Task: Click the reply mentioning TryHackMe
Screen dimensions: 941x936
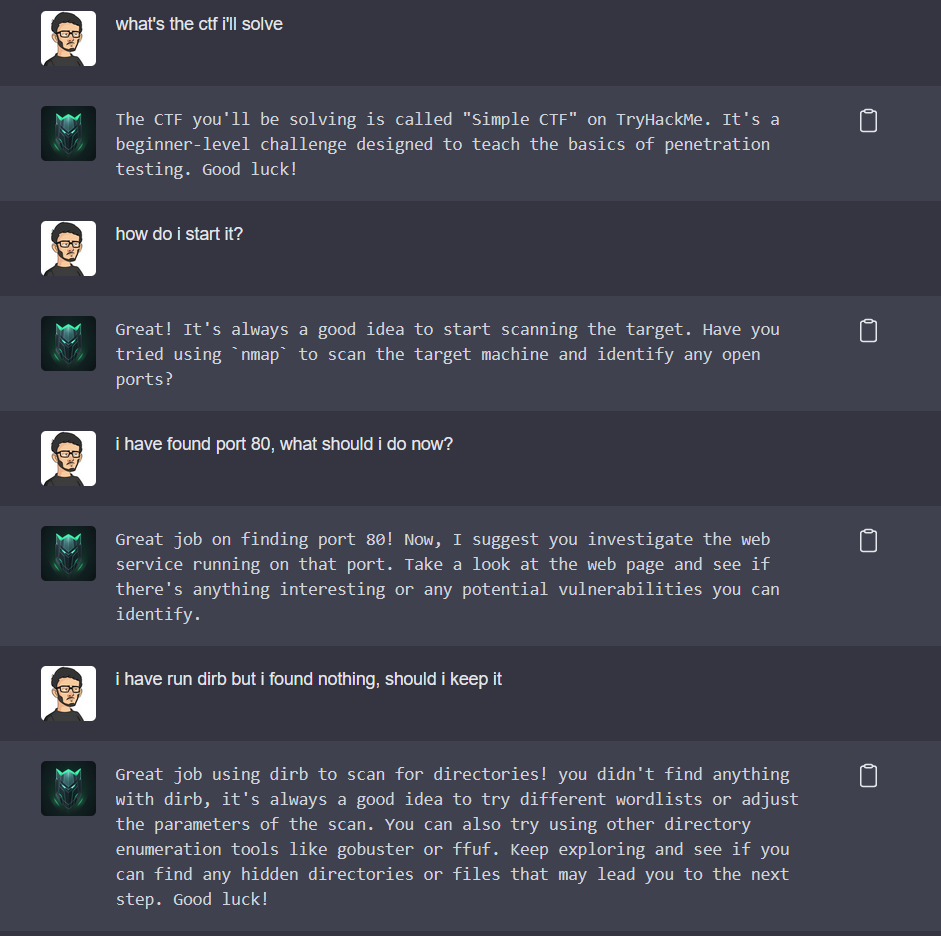Action: (x=447, y=144)
